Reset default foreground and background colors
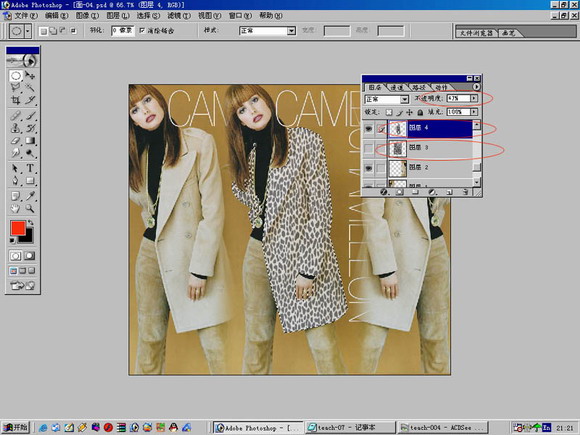Screen dimensions: 580x435 pyautogui.click(x=13, y=240)
